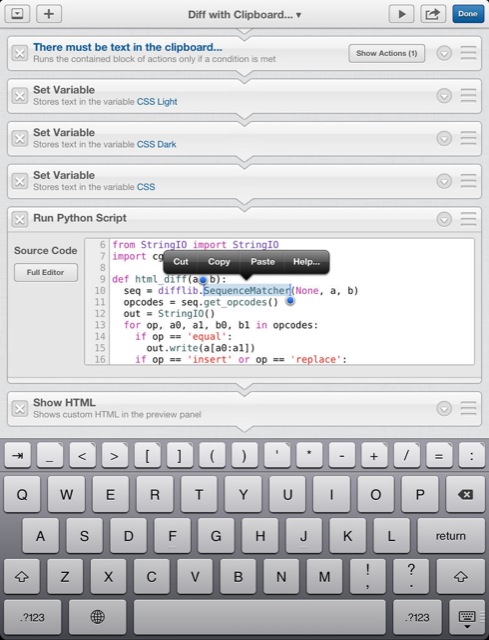Grab the reorder handle of the Show HTML action
Image resolution: width=489 pixels, height=640 pixels.
pyautogui.click(x=468, y=408)
